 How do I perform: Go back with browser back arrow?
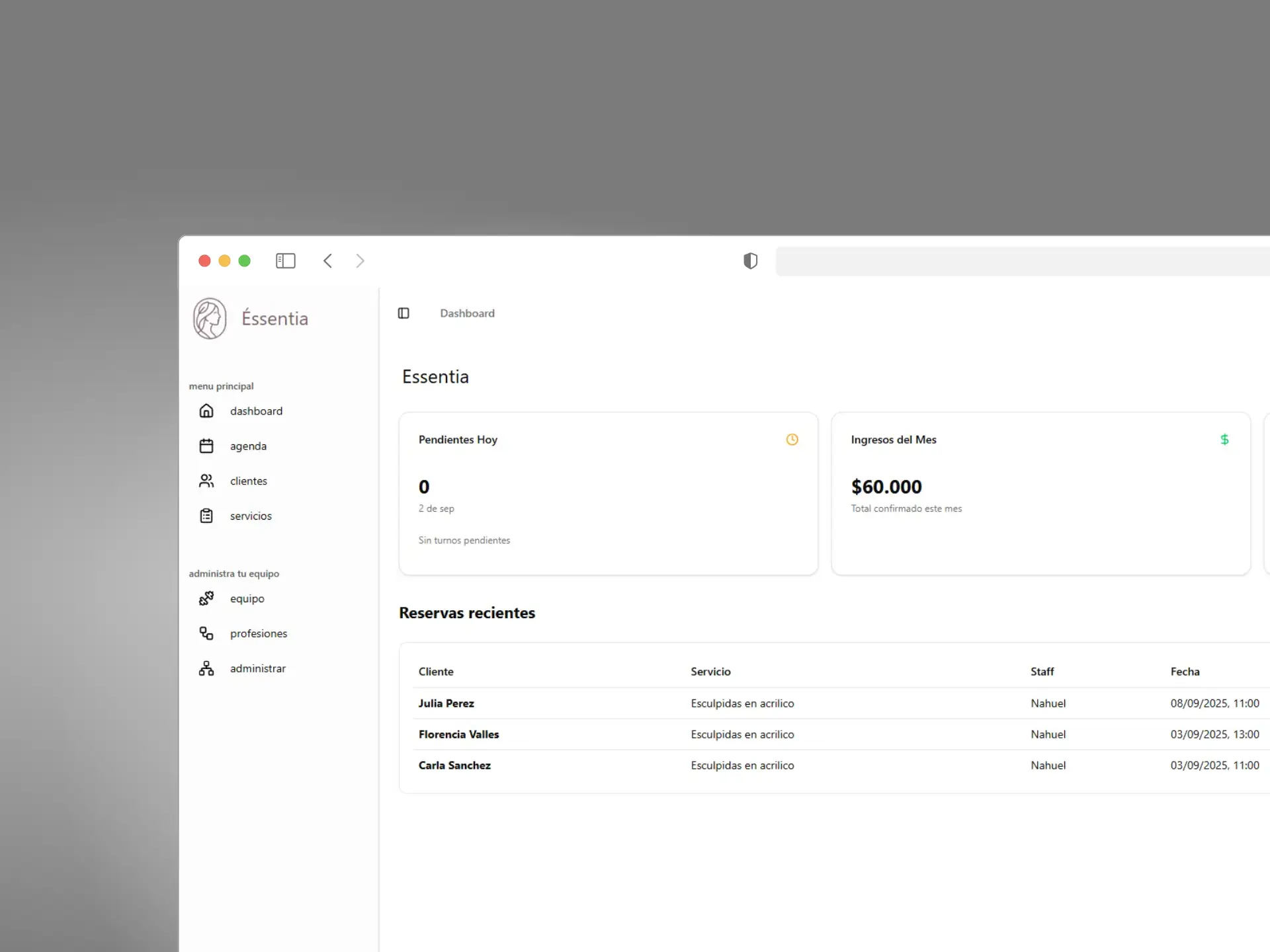327,260
